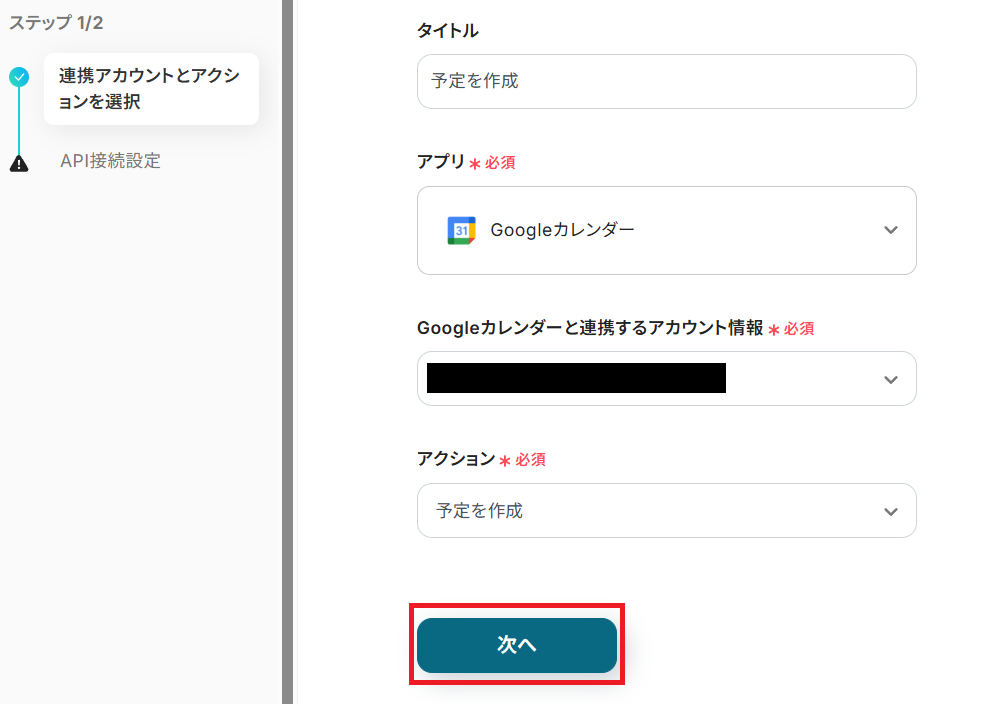Click the chevron arrow in account info dropdown
The image size is (1000, 704).
(891, 379)
